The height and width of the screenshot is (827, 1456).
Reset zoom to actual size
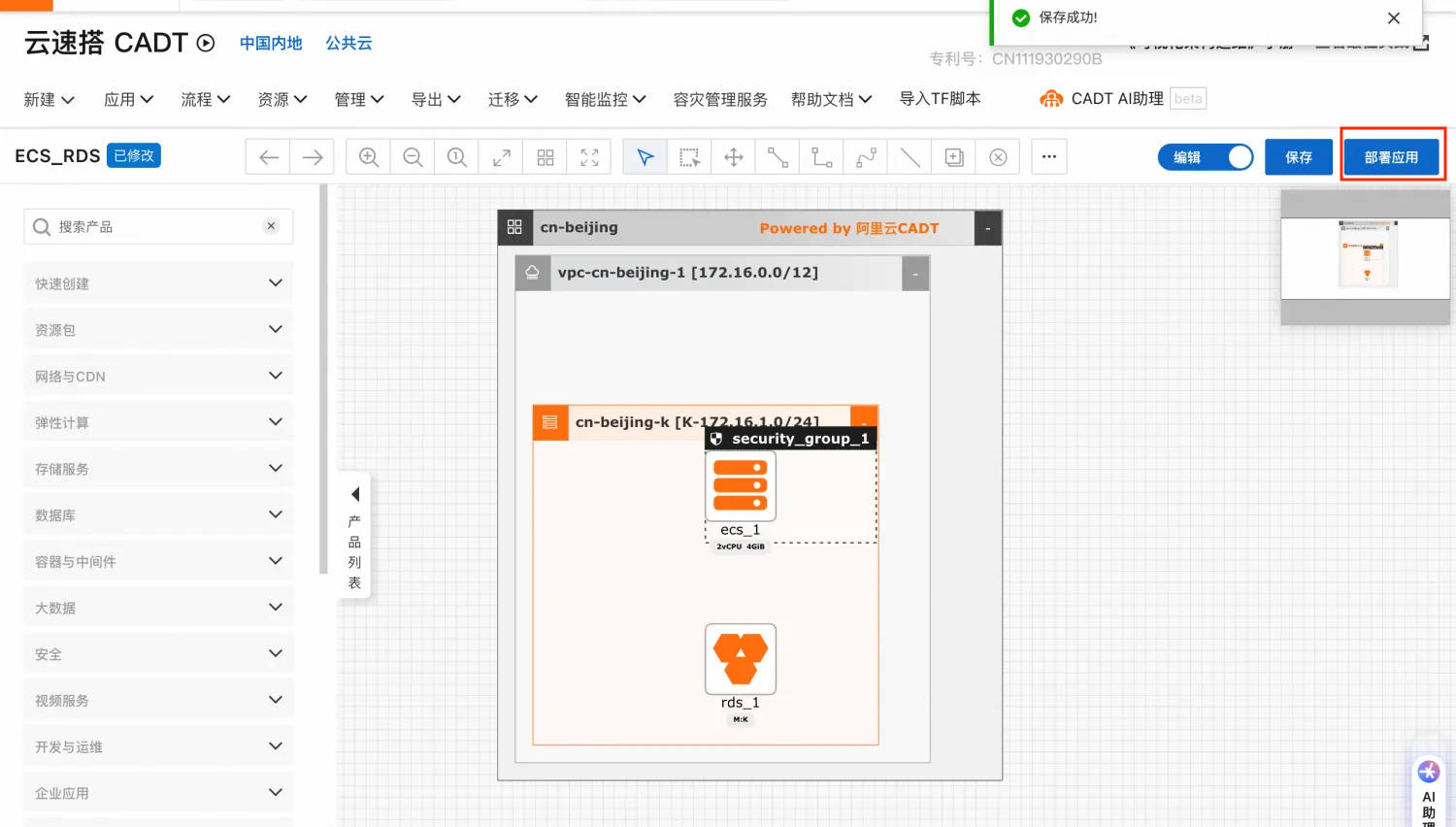click(x=457, y=157)
